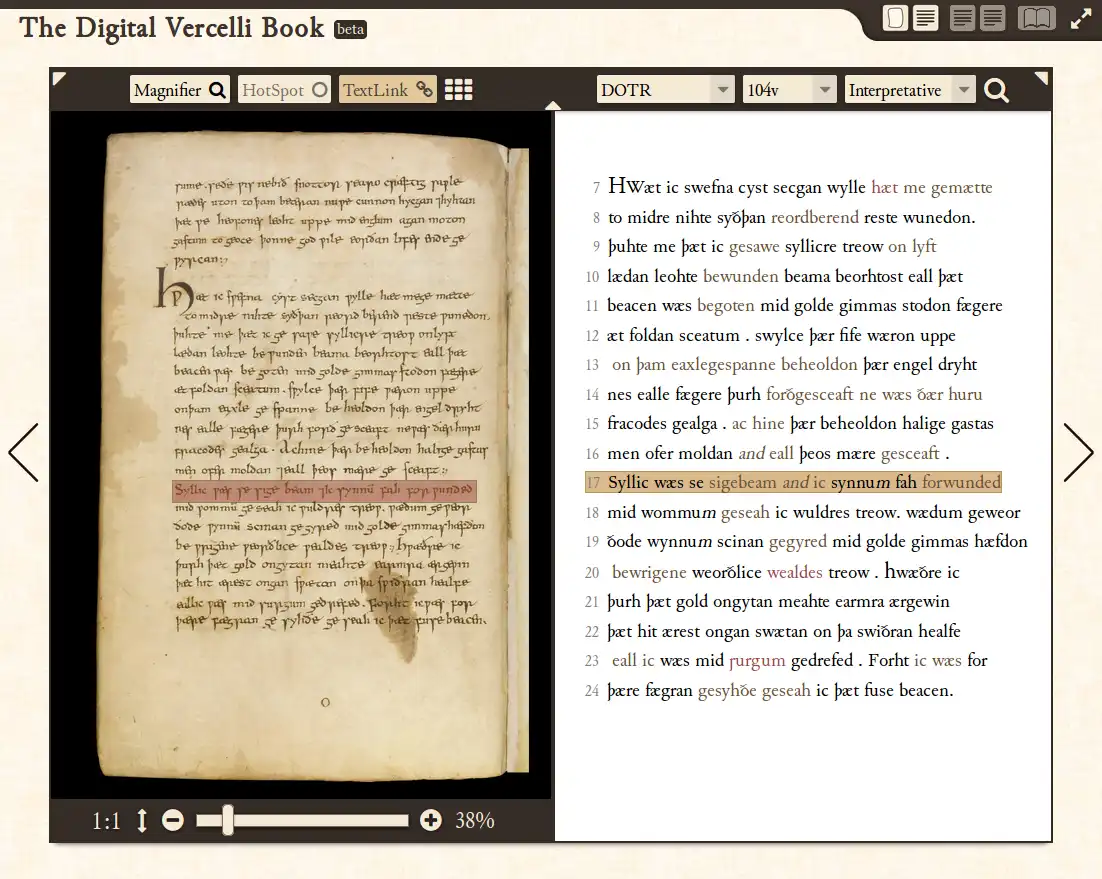The height and width of the screenshot is (879, 1102).
Task: Click the 38% zoom level value
Action: click(x=474, y=820)
